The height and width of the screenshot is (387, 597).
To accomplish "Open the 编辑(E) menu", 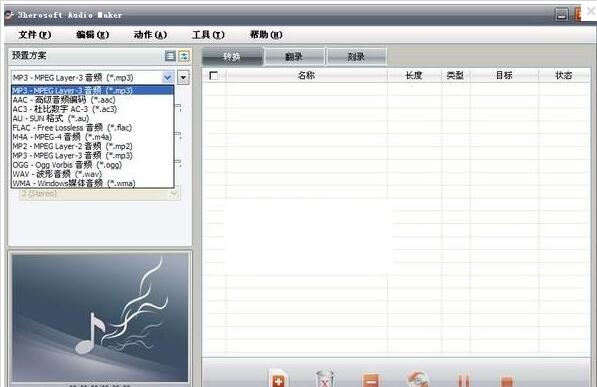I will (x=93, y=35).
